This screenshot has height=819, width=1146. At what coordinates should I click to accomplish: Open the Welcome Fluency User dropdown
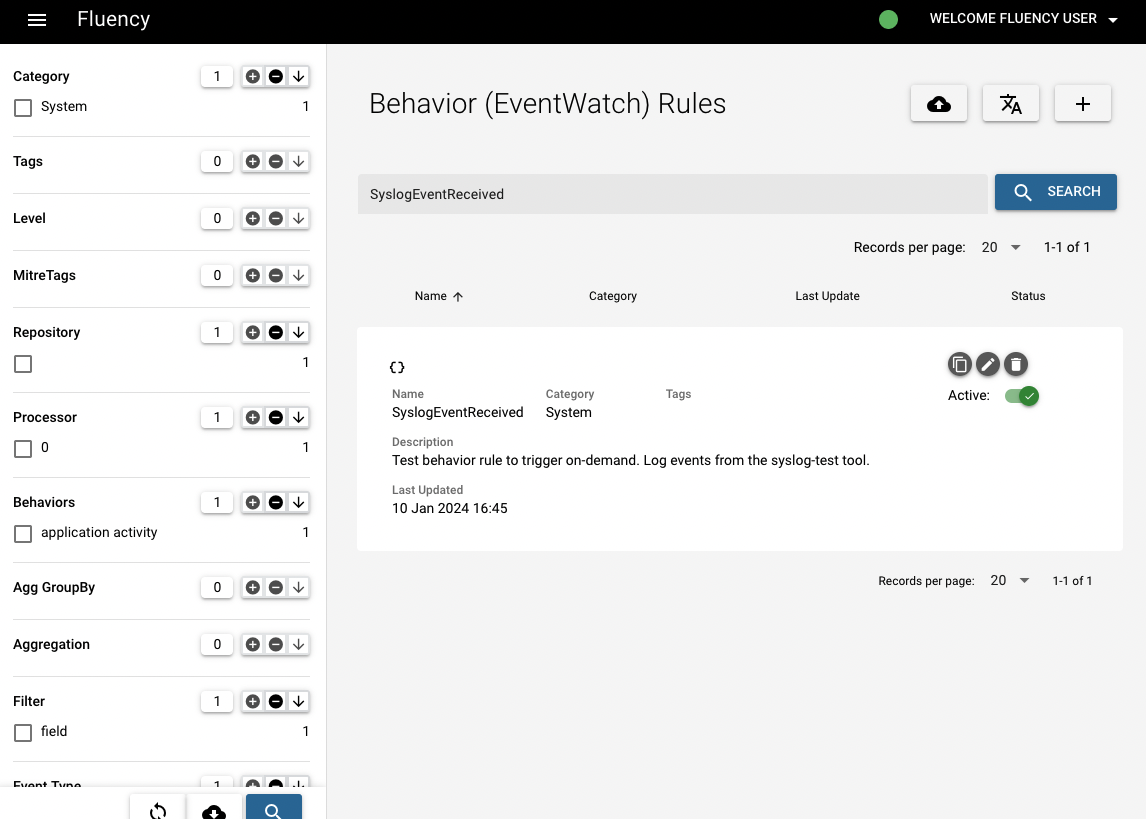tap(1023, 19)
